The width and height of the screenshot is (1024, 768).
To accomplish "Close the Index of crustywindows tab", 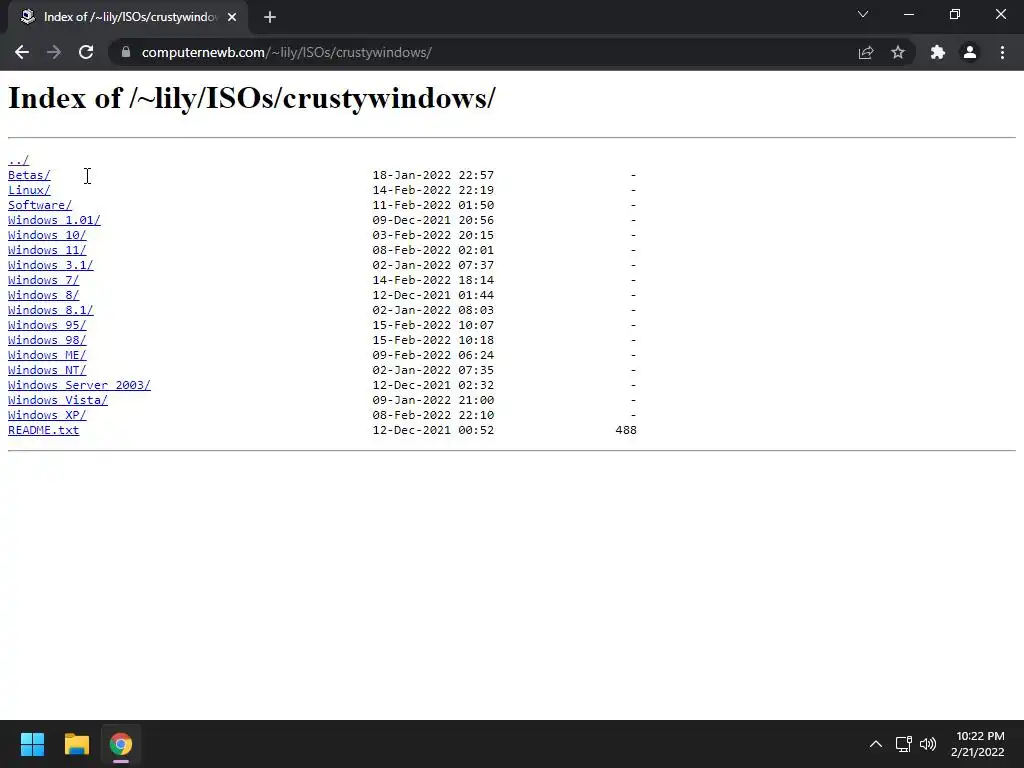I will (x=232, y=17).
